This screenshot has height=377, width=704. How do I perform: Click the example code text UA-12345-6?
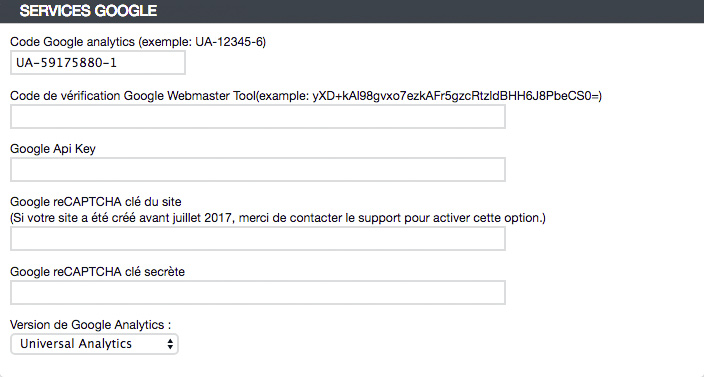point(229,42)
